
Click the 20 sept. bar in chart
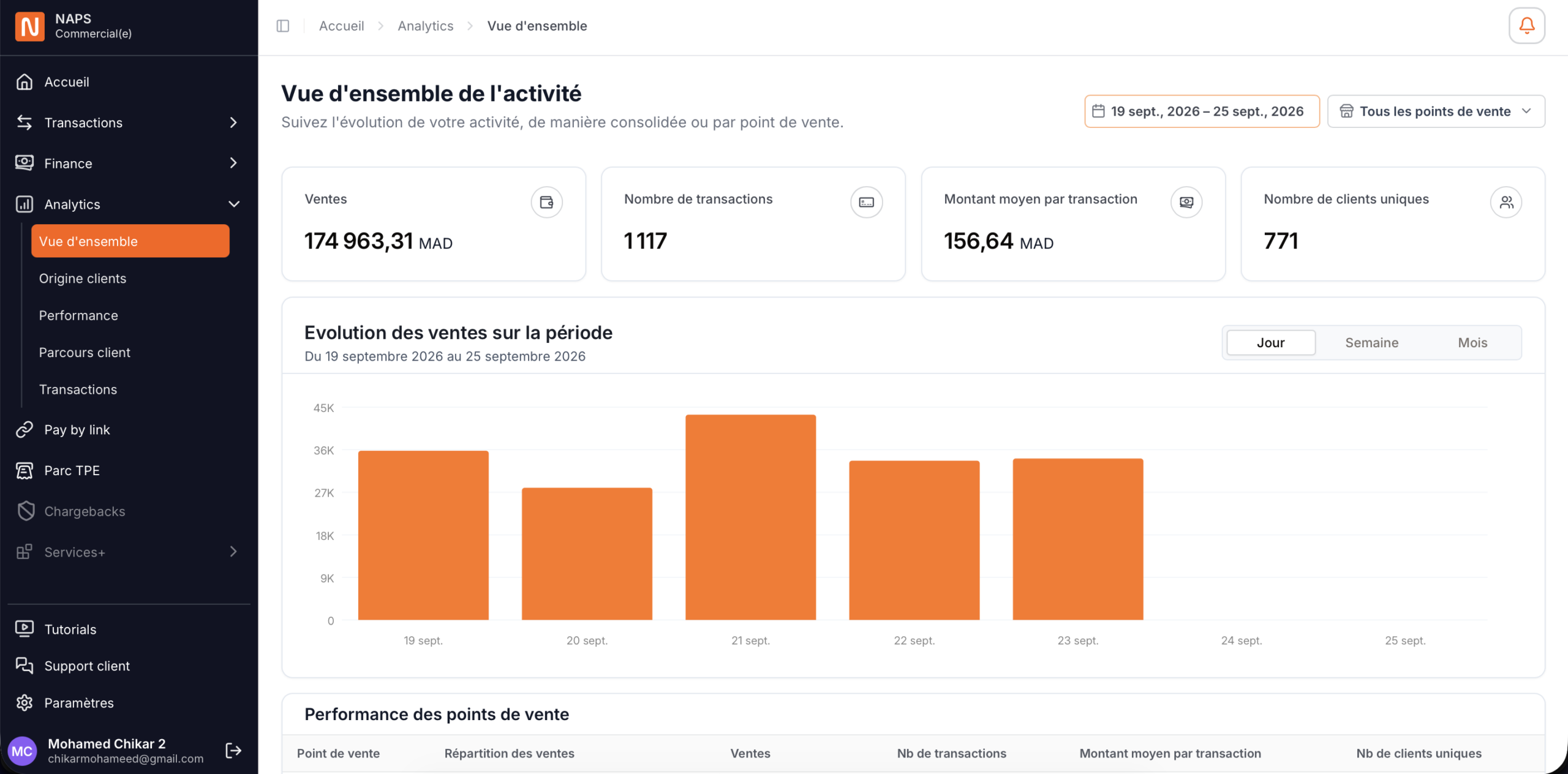(587, 554)
